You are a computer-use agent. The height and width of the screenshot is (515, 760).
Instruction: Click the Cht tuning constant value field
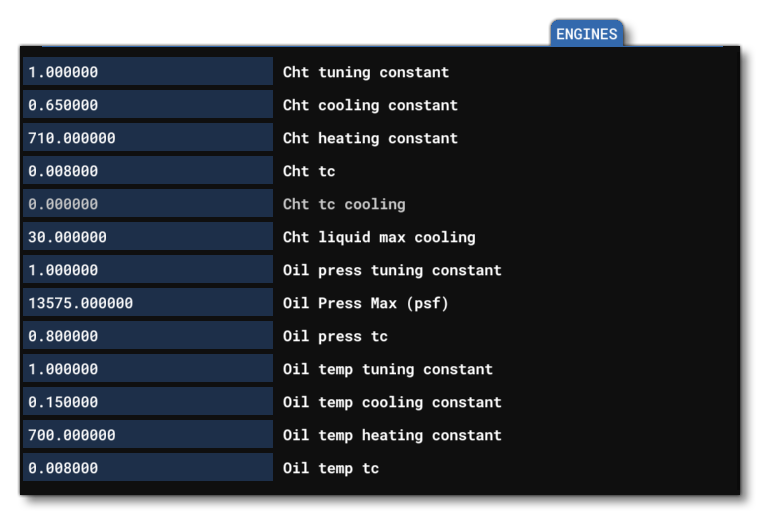pyautogui.click(x=147, y=72)
